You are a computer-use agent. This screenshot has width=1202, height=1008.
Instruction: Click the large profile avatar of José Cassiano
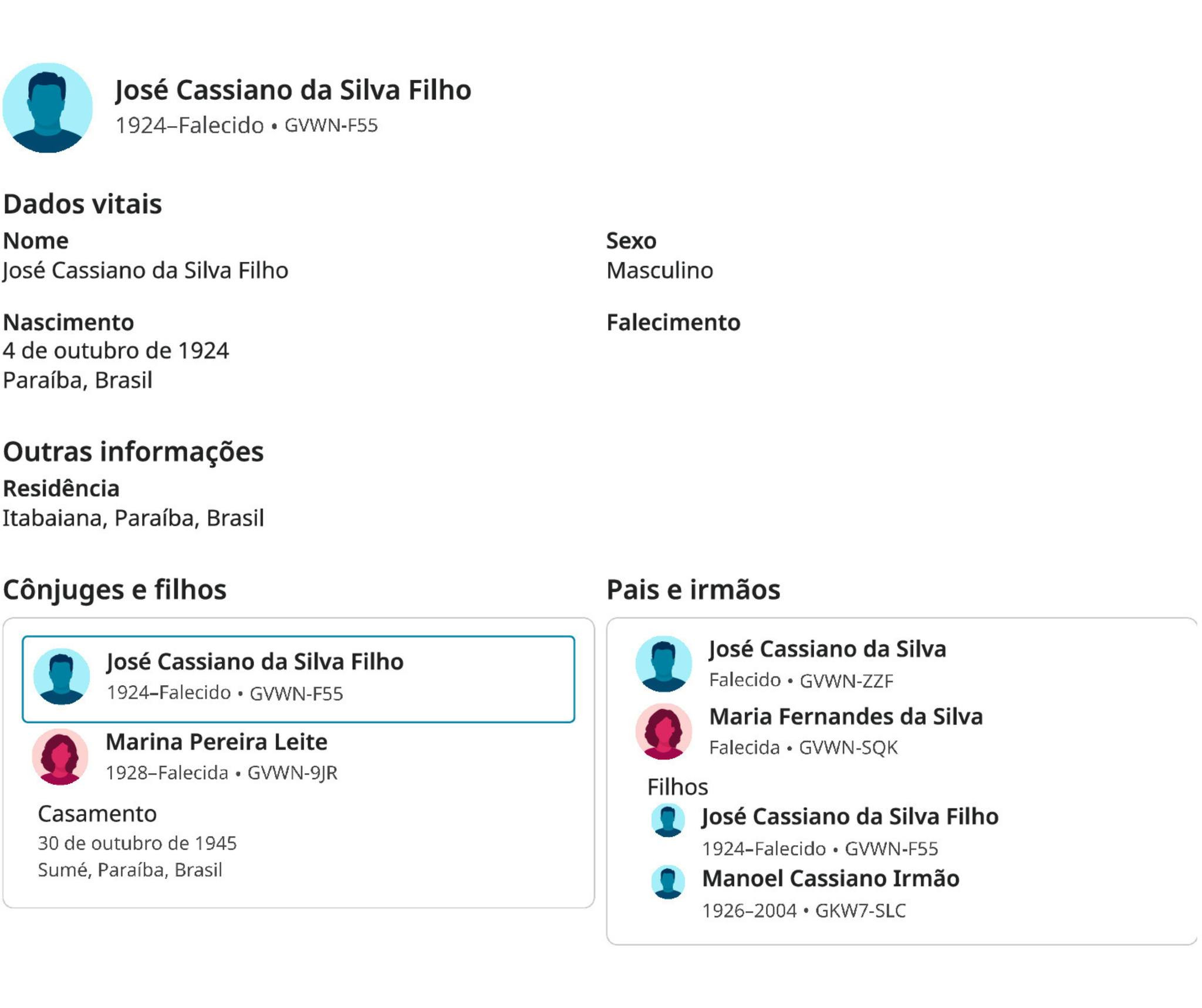48,108
